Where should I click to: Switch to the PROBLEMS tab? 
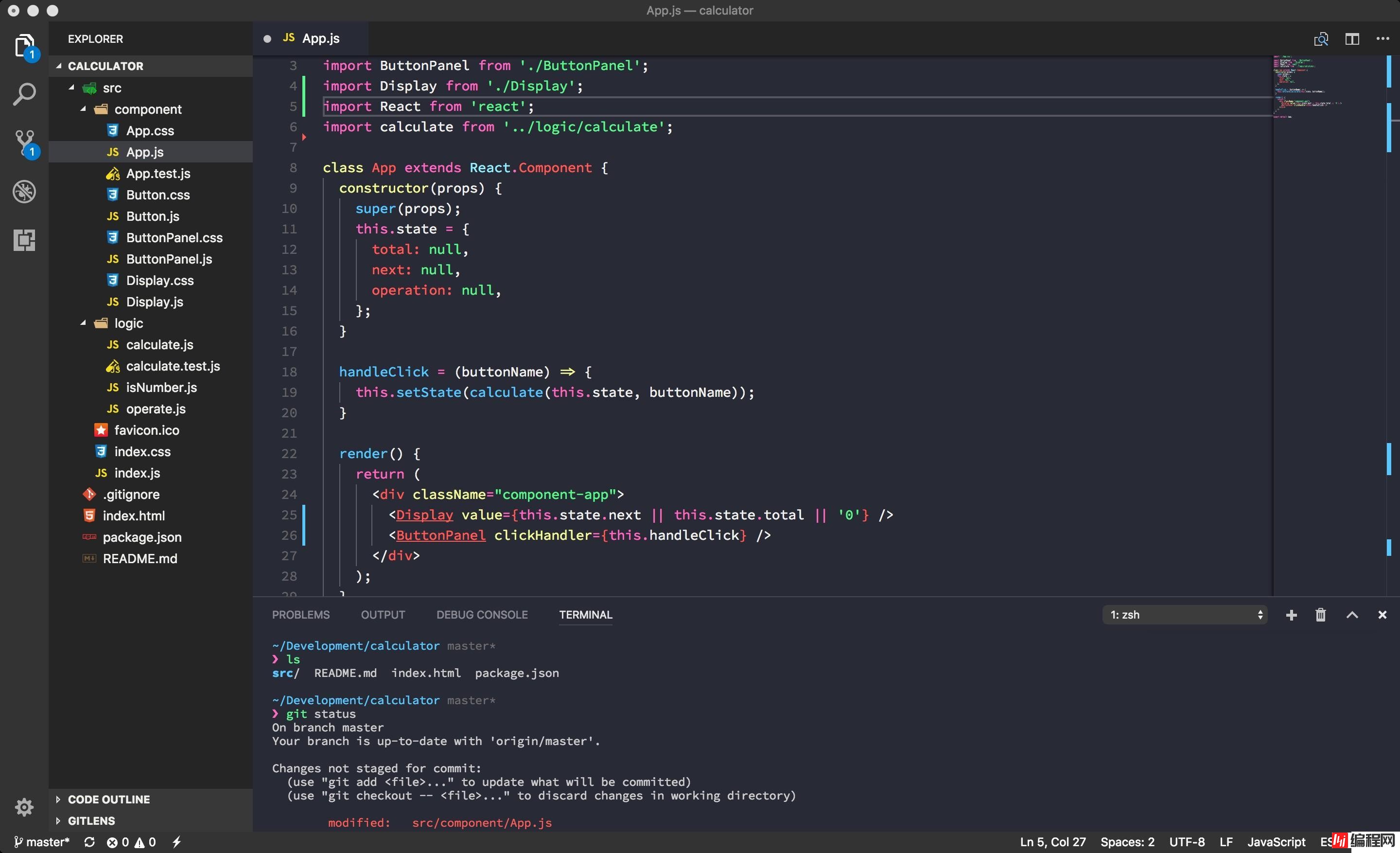301,614
